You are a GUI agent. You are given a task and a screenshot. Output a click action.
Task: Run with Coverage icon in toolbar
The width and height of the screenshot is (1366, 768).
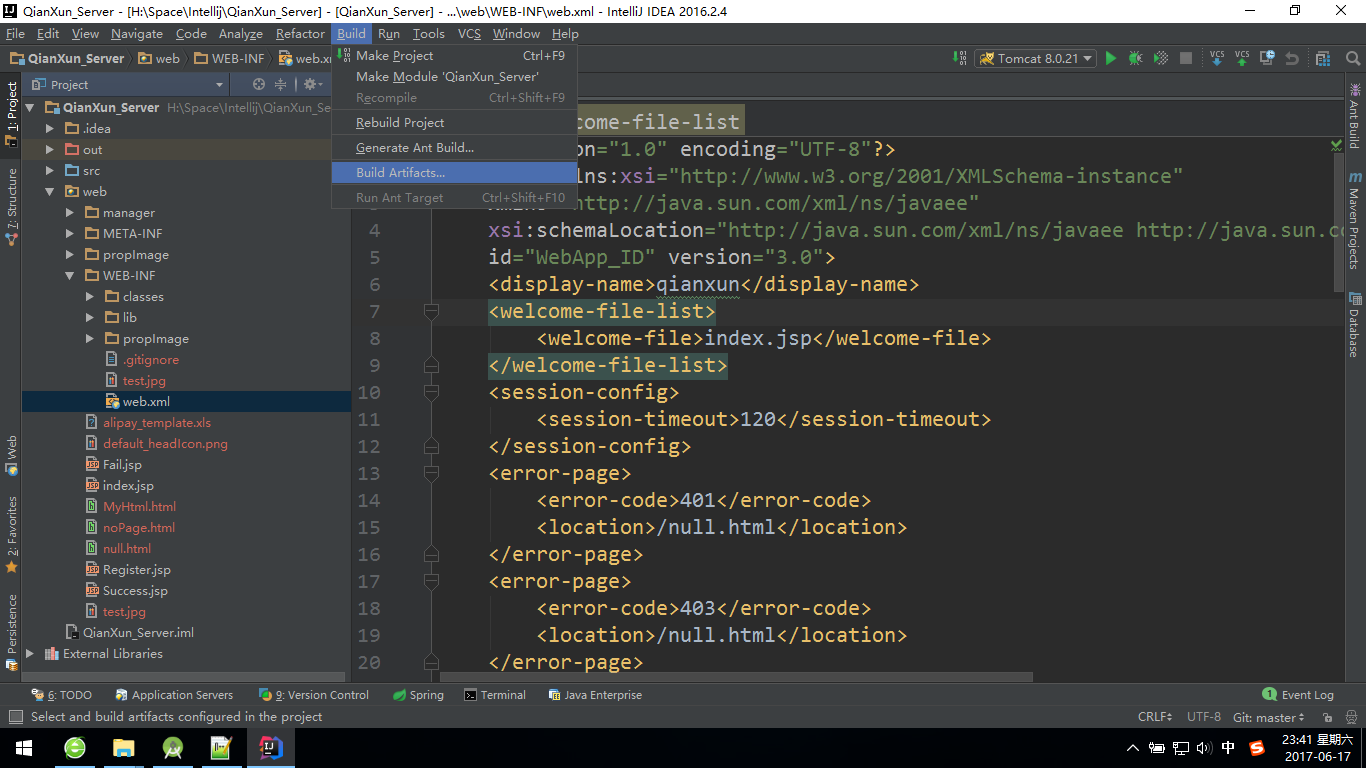coord(1160,59)
